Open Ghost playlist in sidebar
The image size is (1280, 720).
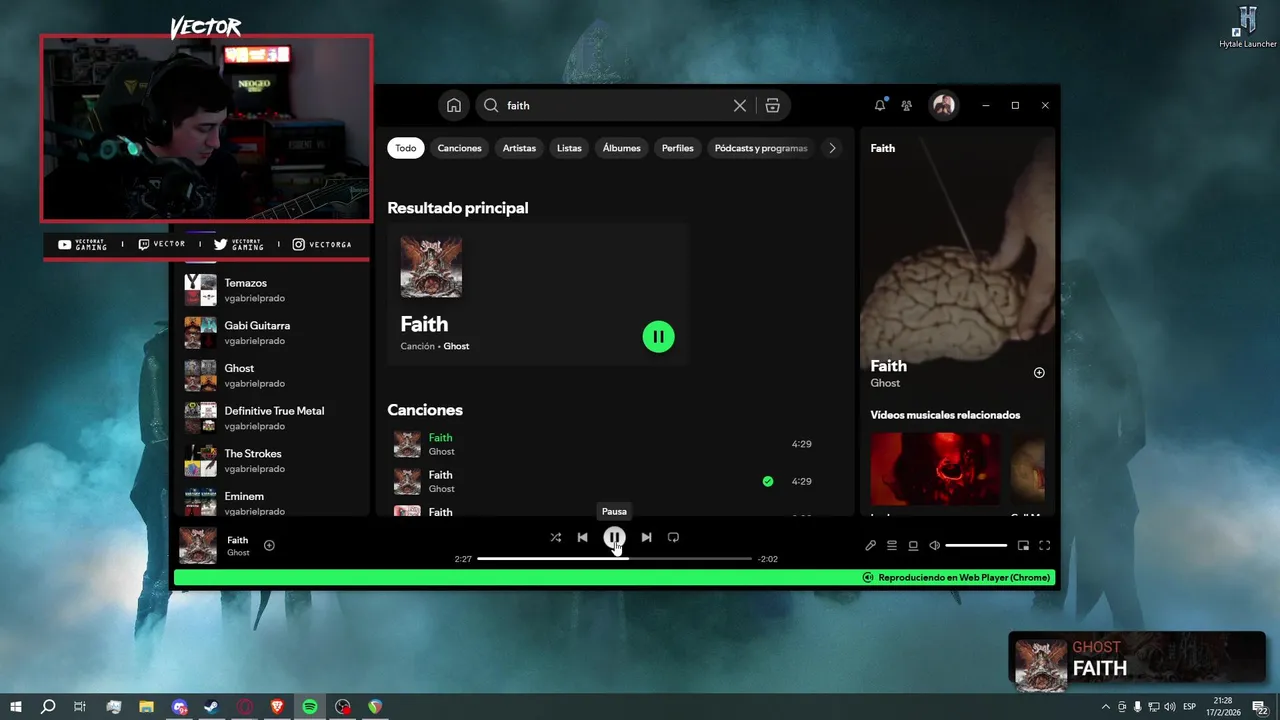point(271,375)
